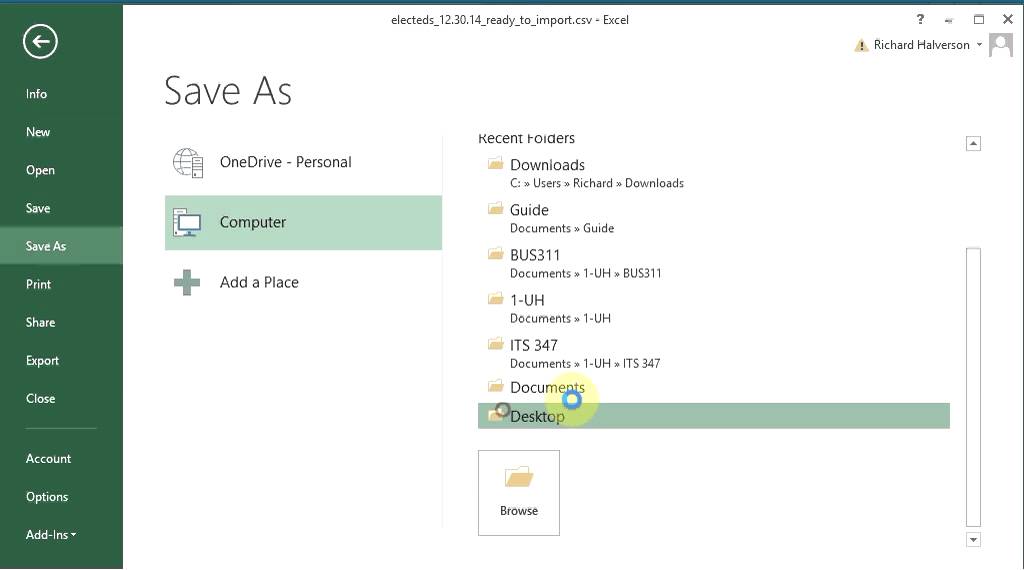The image size is (1024, 570).
Task: Click the Browse button
Action: pyautogui.click(x=519, y=493)
